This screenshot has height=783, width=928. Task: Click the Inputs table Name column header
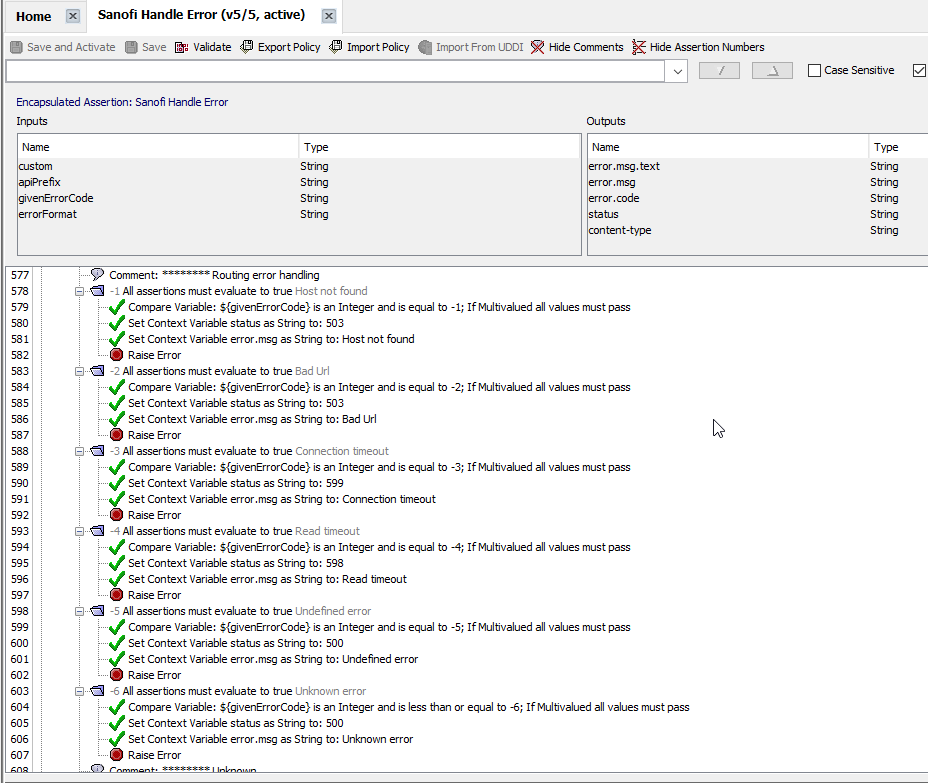tap(158, 147)
